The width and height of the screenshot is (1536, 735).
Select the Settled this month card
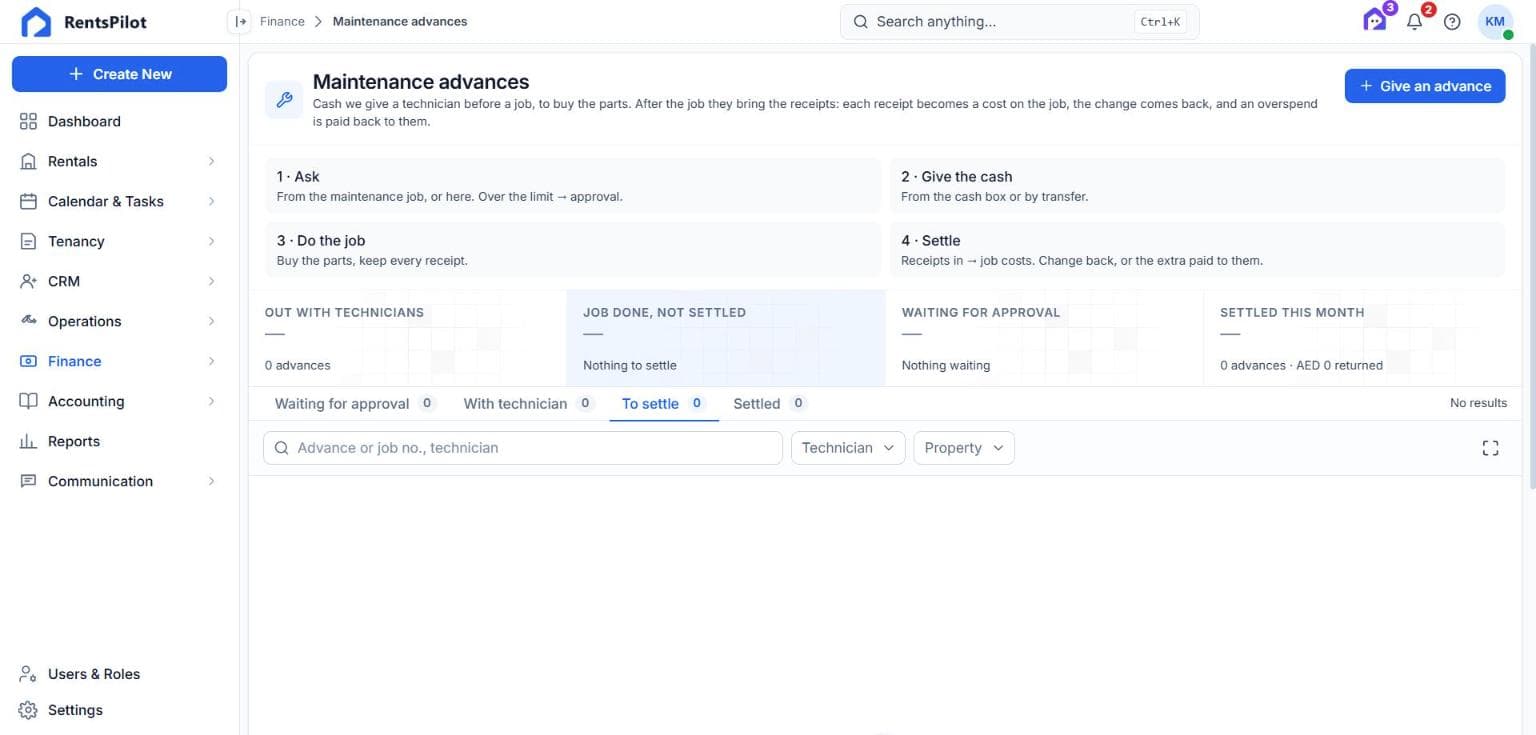[x=1363, y=338]
